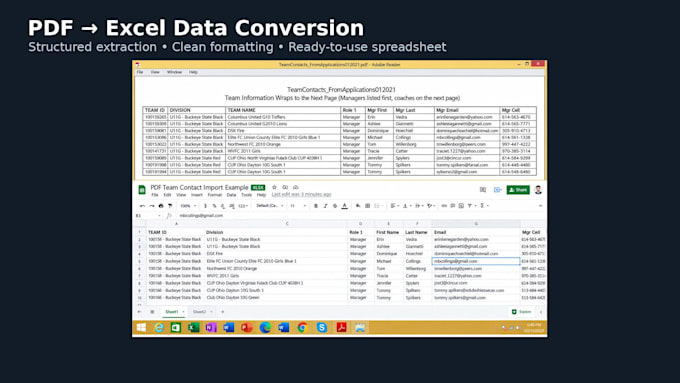Click the present/meet icon left of Share
This screenshot has height=383, width=680.
[497, 190]
